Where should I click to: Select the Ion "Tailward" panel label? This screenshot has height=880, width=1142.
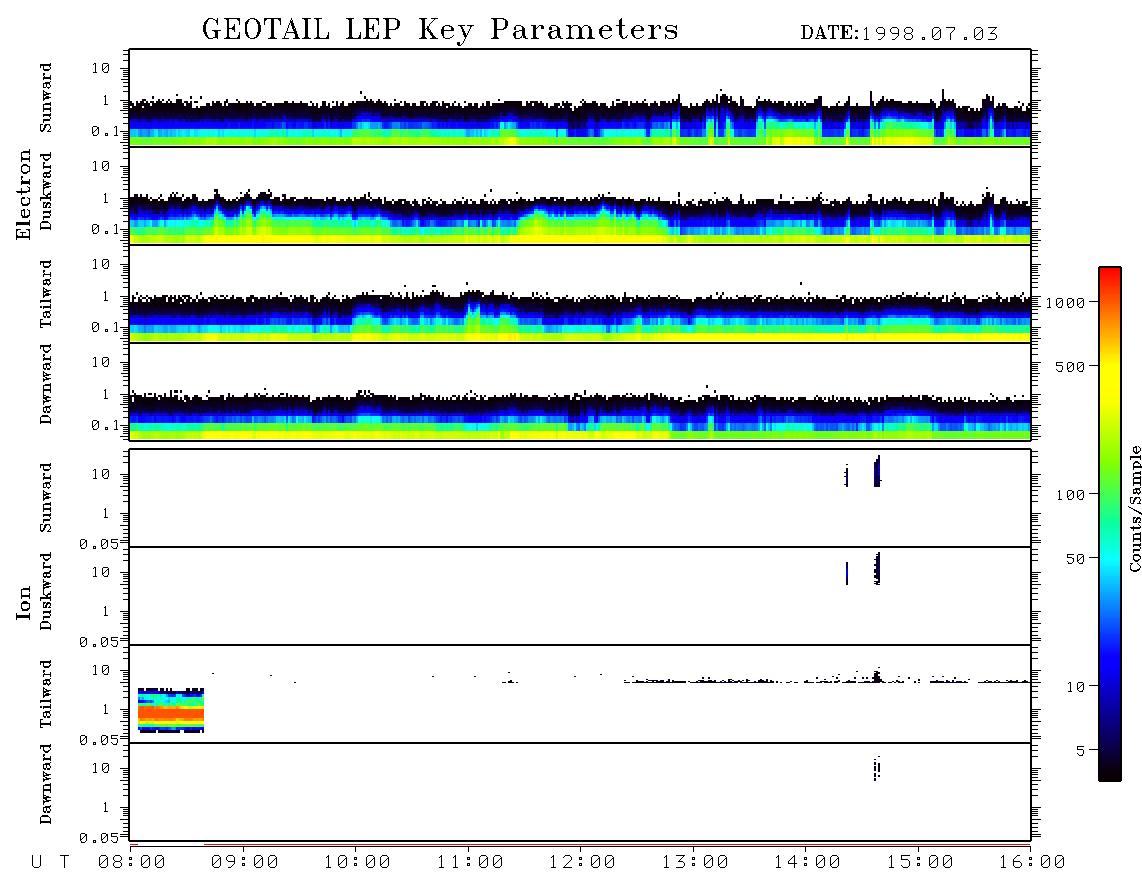click(46, 694)
